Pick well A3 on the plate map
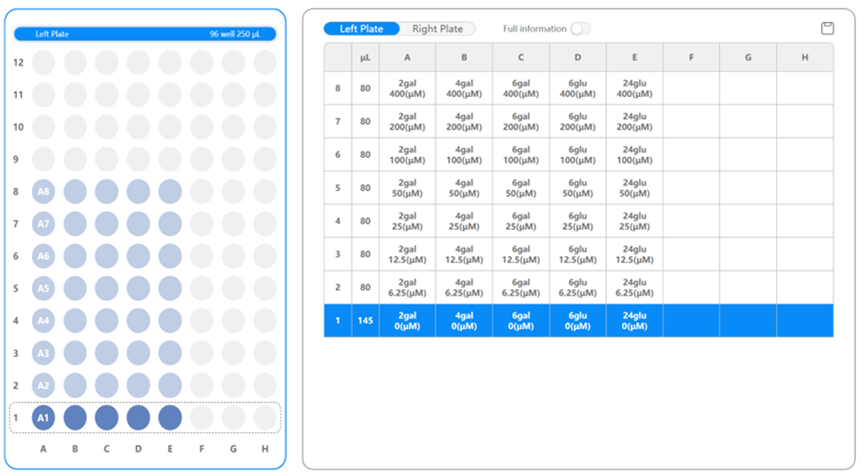 coord(43,353)
